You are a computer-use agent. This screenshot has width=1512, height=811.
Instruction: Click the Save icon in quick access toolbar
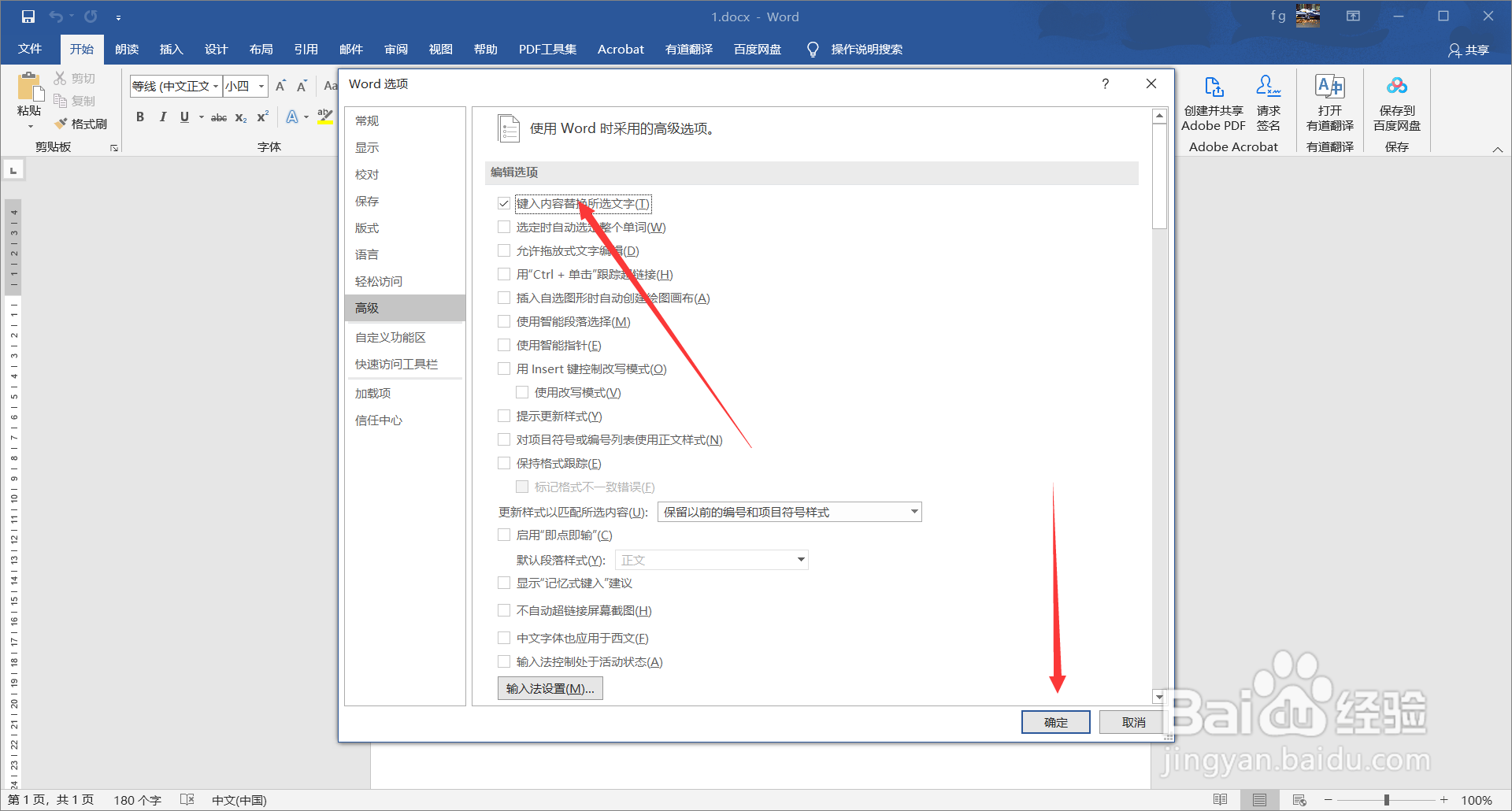tap(28, 16)
